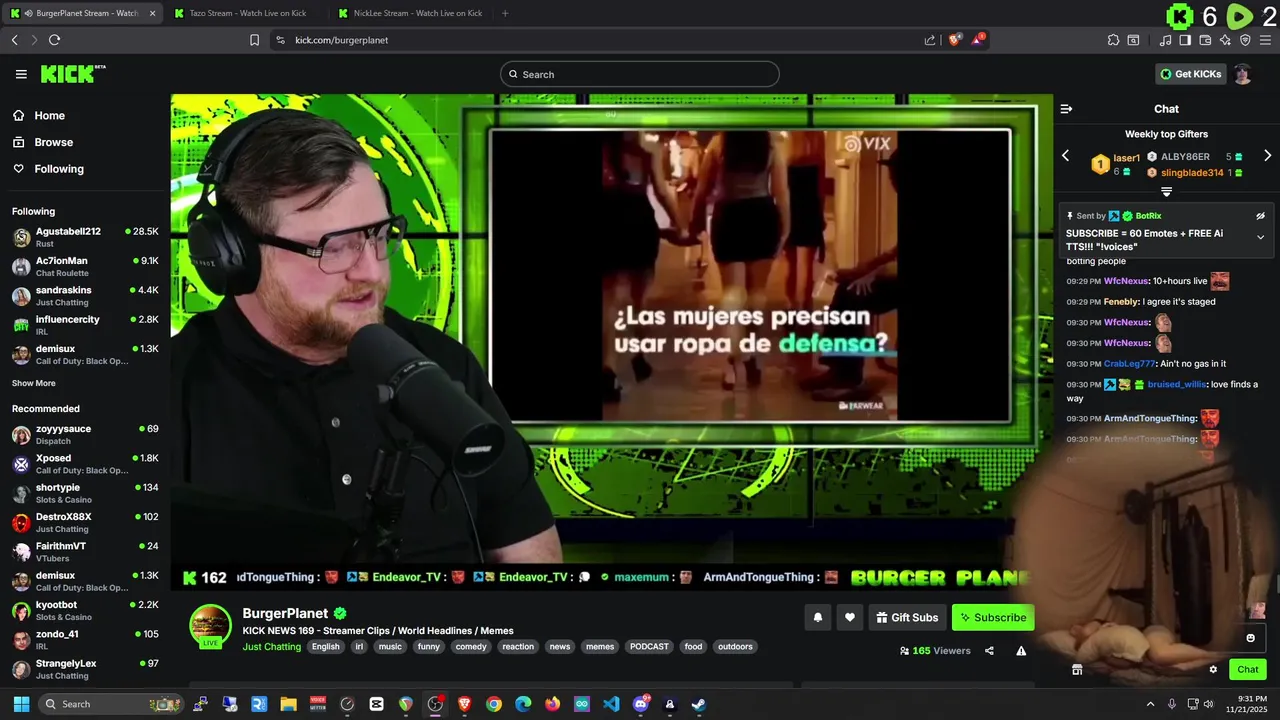
Task: Open shortypie recommended channel
Action: point(85,493)
